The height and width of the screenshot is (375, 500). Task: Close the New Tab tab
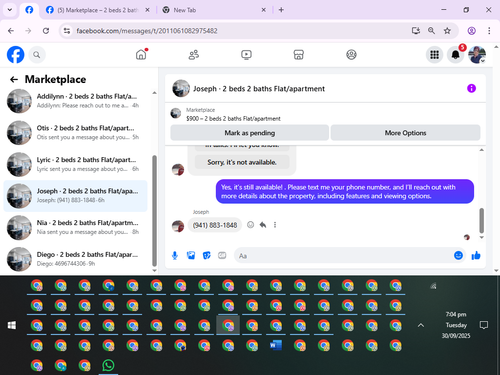click(263, 10)
